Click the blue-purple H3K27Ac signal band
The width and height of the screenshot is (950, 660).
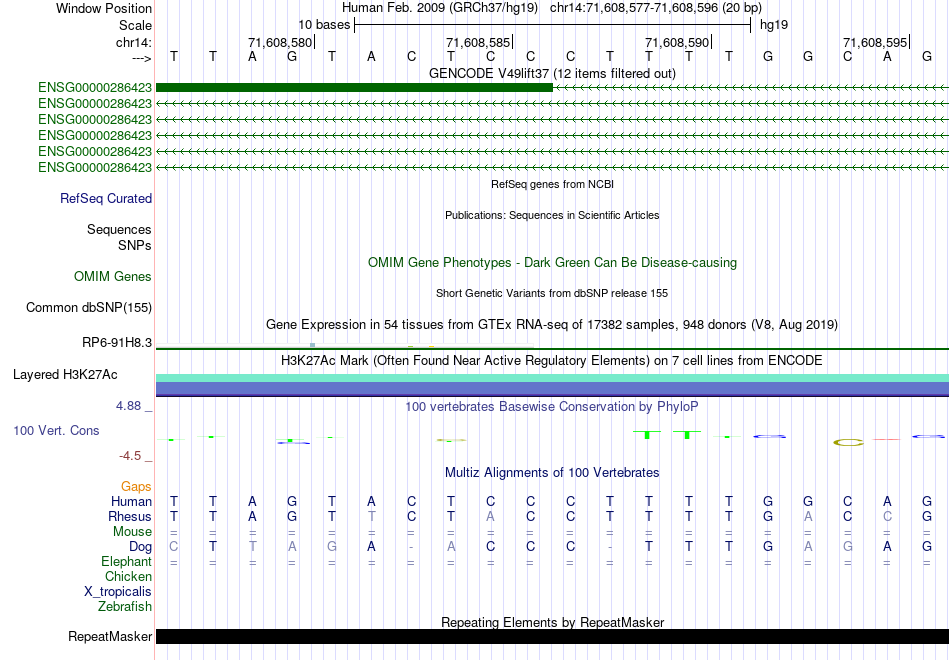(x=552, y=389)
